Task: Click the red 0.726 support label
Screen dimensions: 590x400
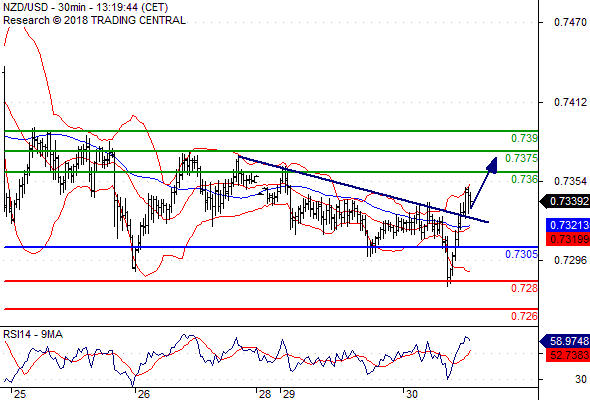Action: pos(524,316)
